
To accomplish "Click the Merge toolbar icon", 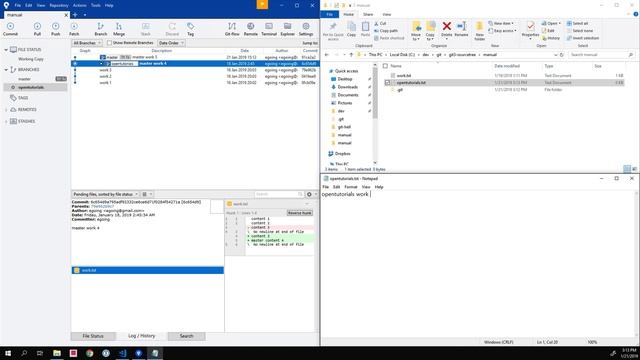I will [119, 29].
